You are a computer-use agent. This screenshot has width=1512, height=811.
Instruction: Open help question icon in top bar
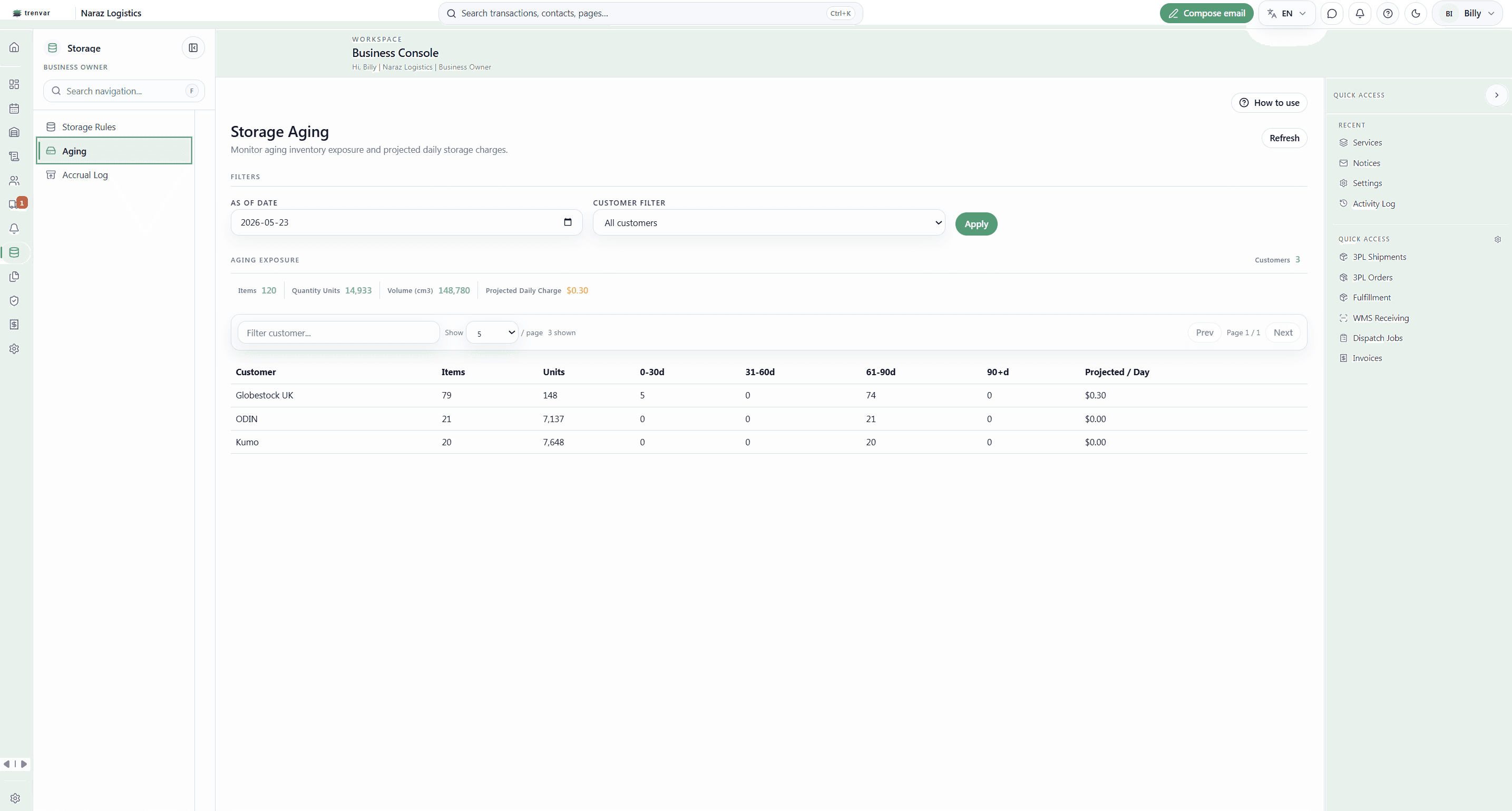tap(1388, 14)
